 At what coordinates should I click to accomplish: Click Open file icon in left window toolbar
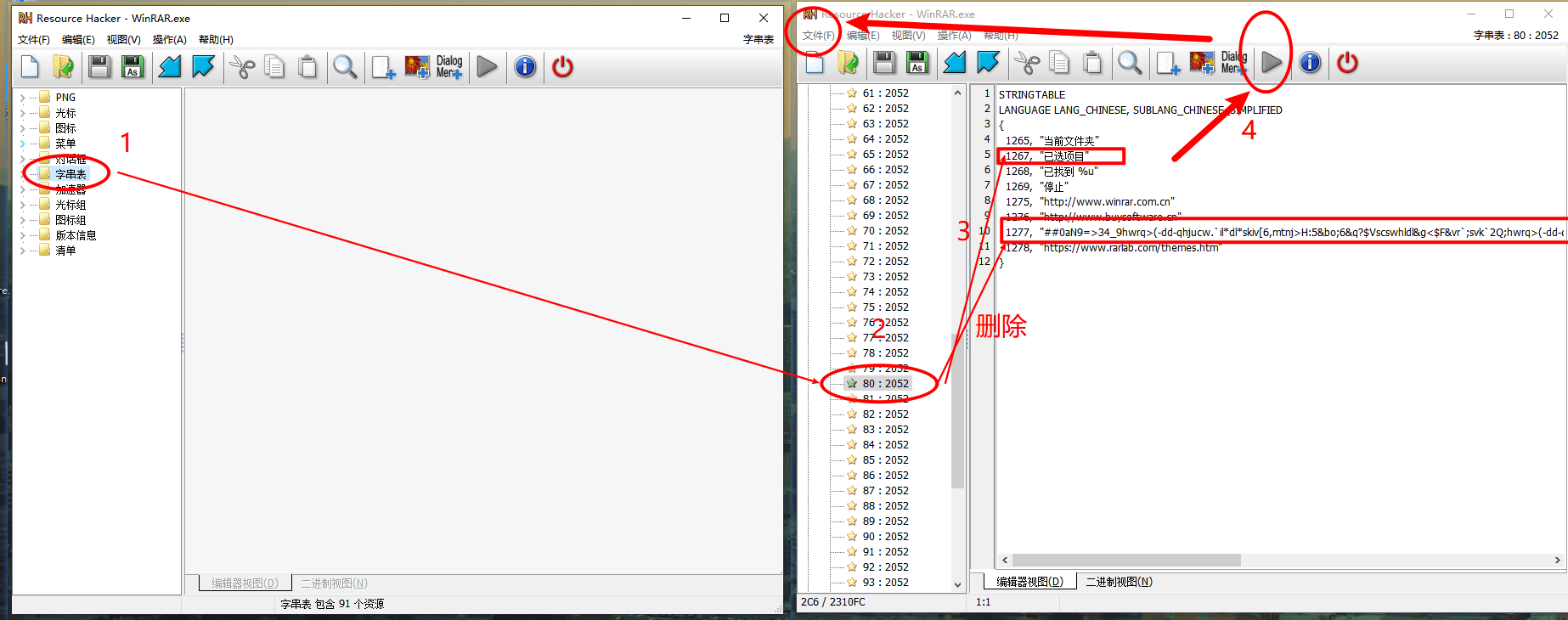tap(63, 66)
